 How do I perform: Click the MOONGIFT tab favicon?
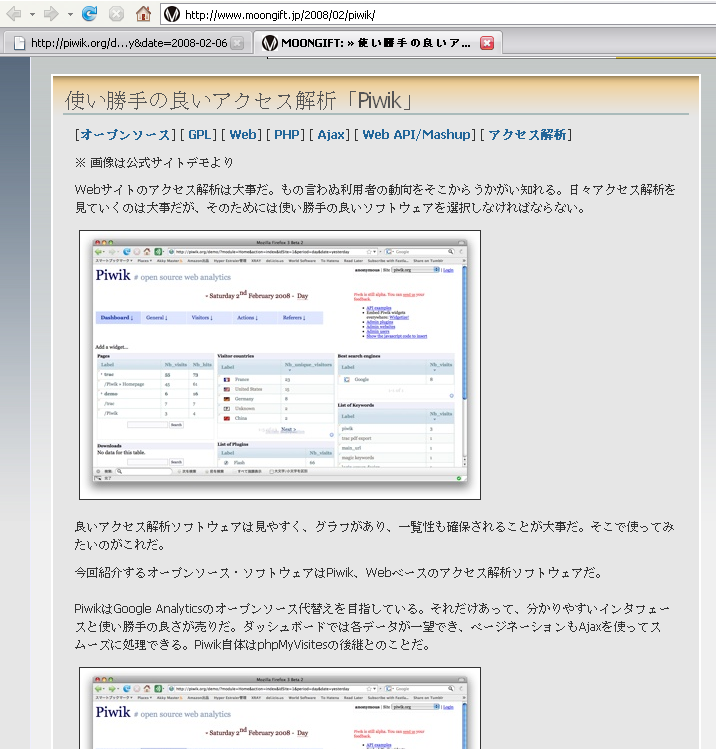tap(270, 43)
